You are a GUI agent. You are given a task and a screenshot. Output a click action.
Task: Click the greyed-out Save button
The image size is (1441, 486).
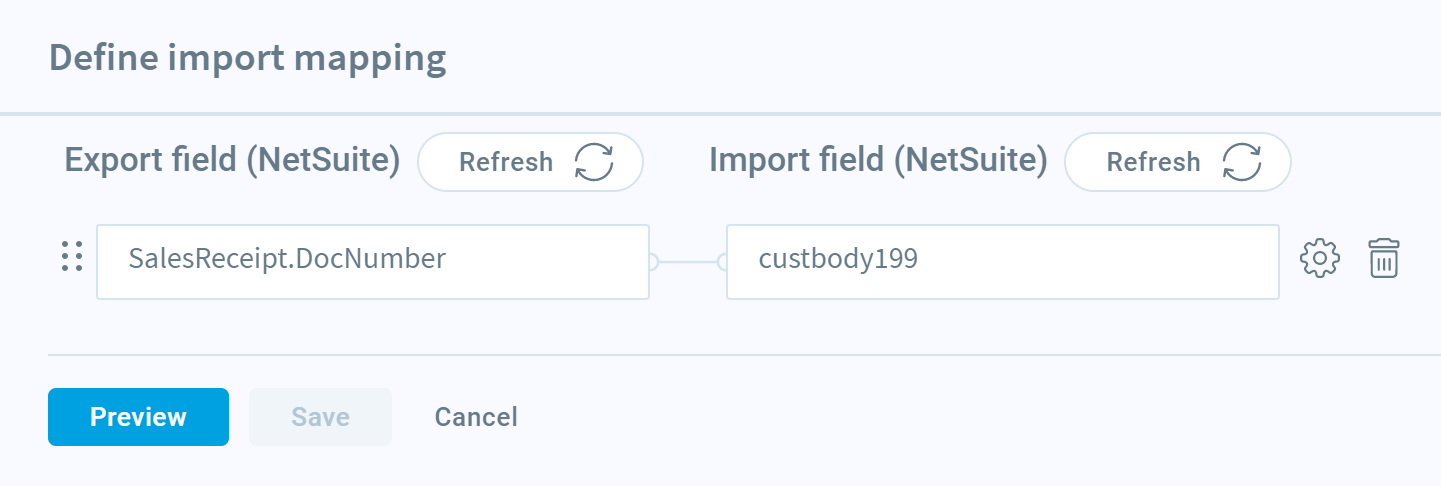pos(320,417)
